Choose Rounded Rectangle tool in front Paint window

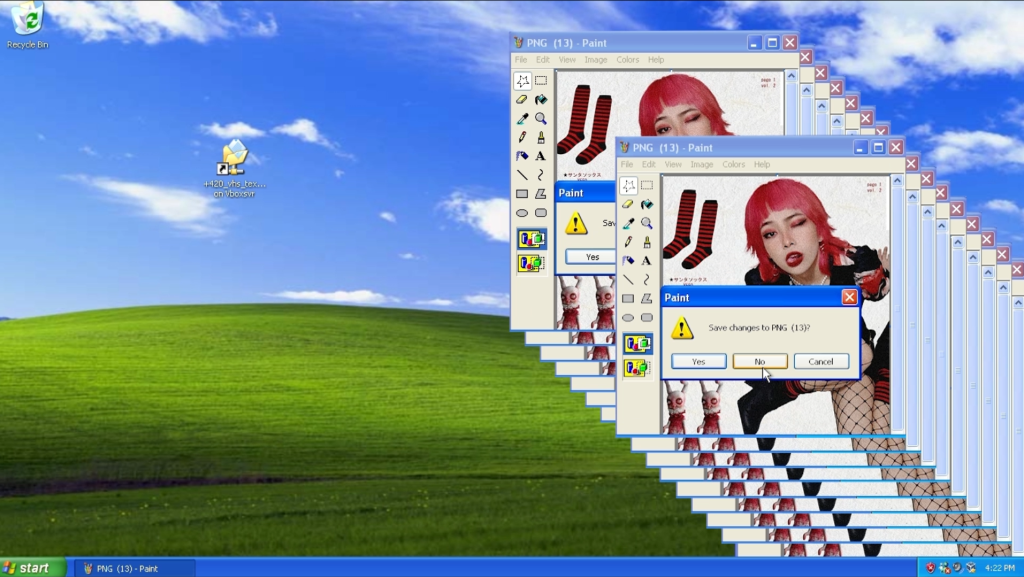click(647, 318)
